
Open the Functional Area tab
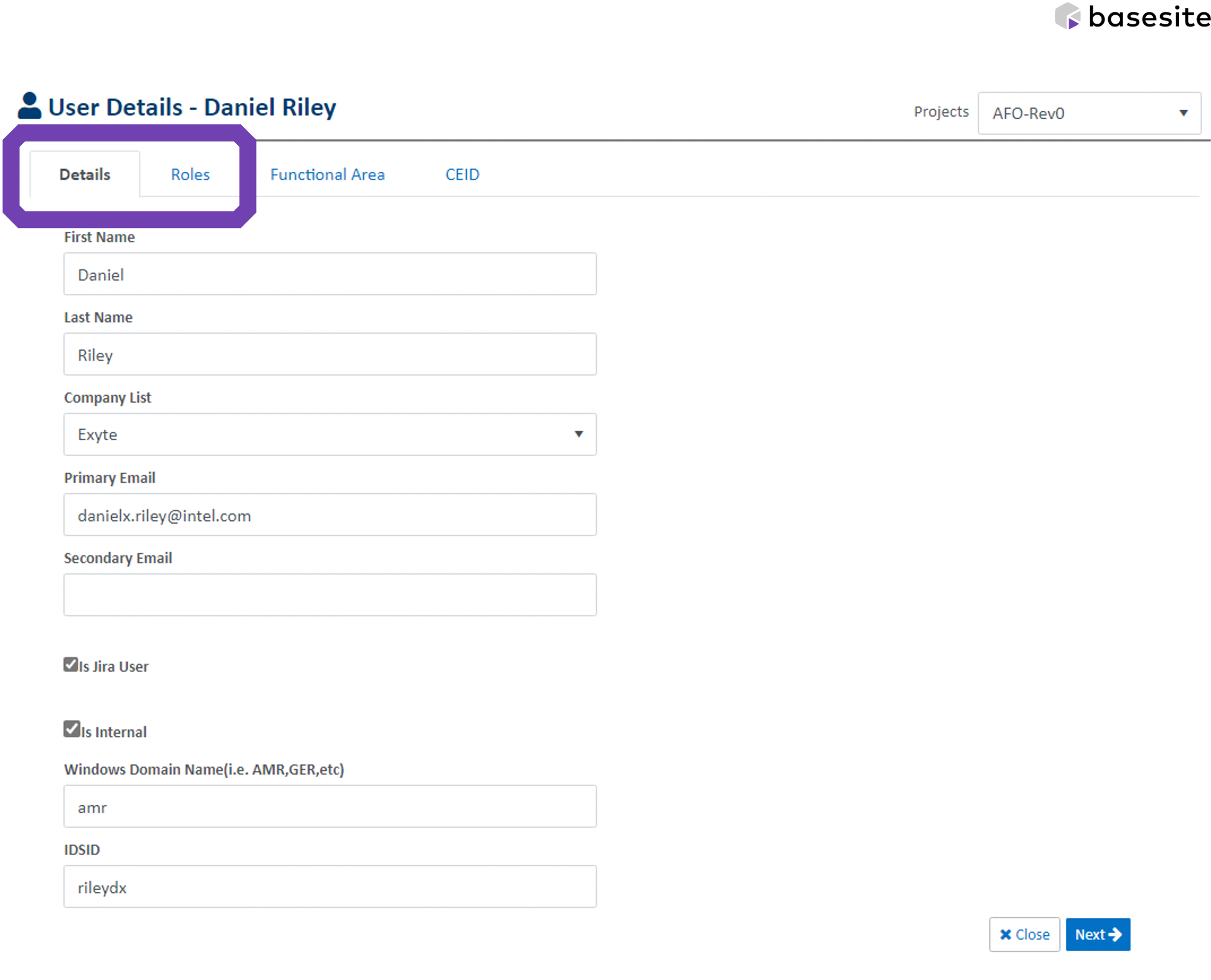327,175
